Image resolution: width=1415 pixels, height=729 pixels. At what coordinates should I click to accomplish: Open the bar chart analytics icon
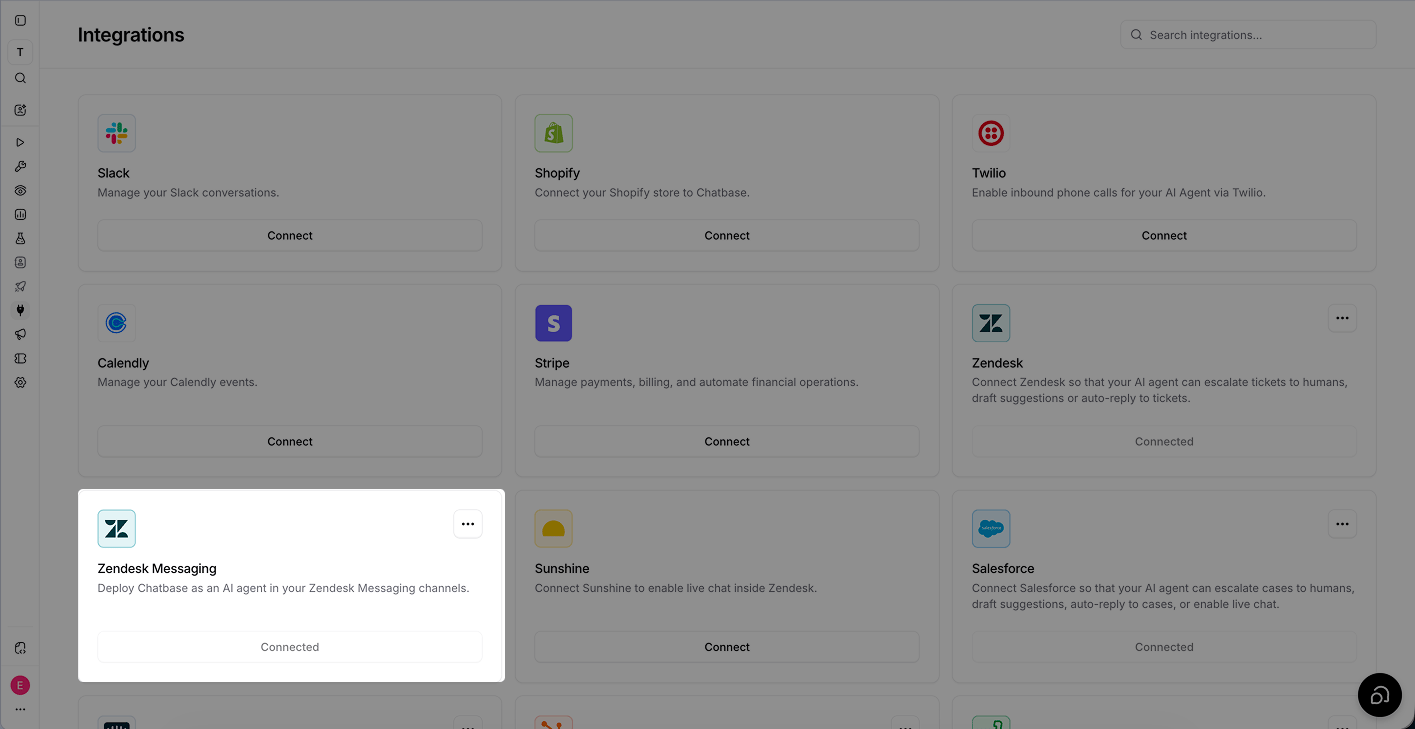[x=20, y=215]
